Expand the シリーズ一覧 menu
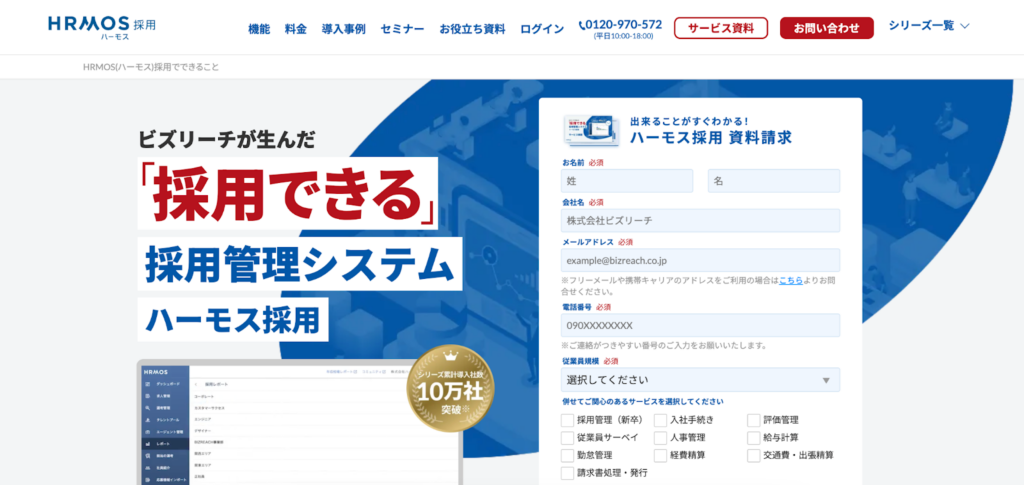Image resolution: width=1024 pixels, height=485 pixels. pos(929,27)
